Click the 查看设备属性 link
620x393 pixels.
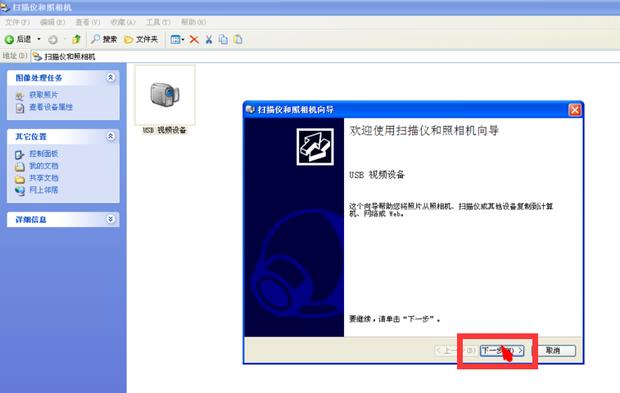[51, 107]
